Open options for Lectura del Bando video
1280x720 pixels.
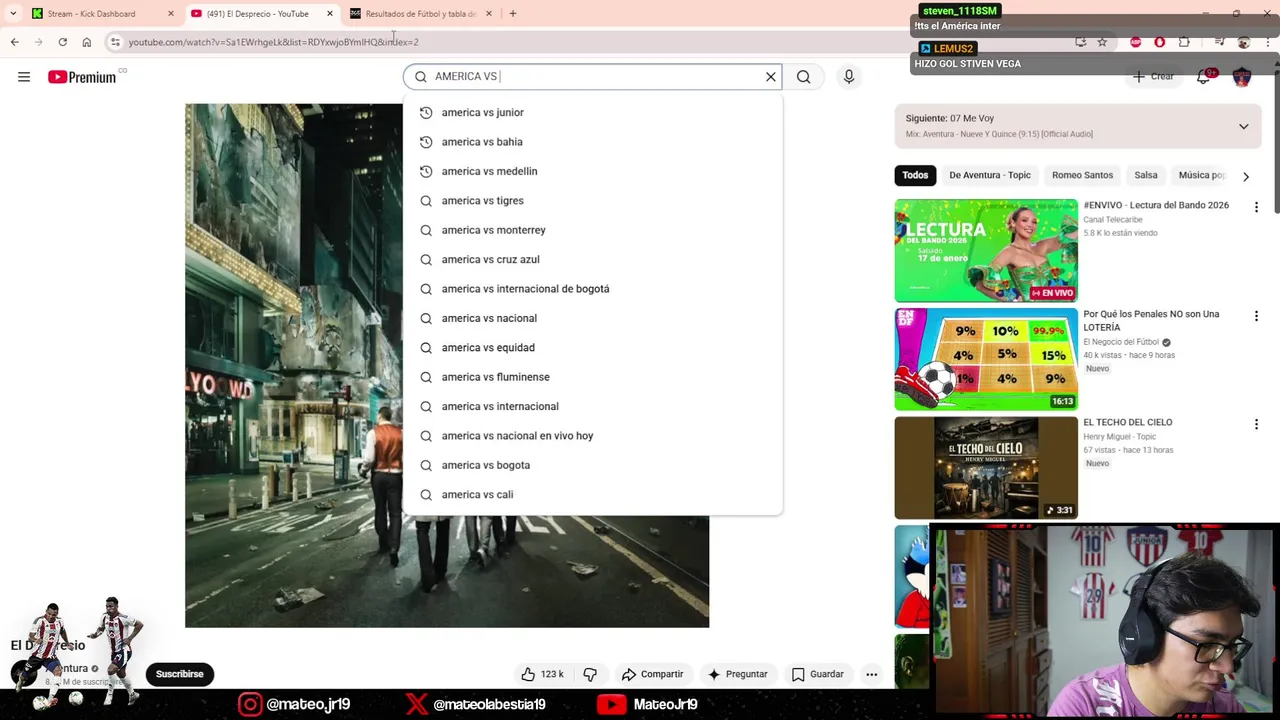pyautogui.click(x=1256, y=207)
